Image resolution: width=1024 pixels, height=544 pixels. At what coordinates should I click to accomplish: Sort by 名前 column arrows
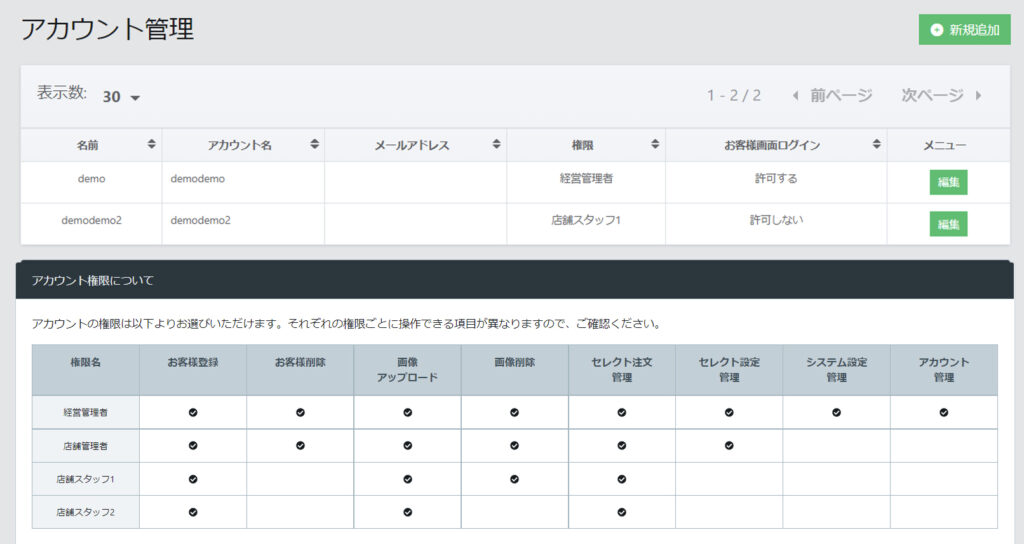tap(151, 145)
